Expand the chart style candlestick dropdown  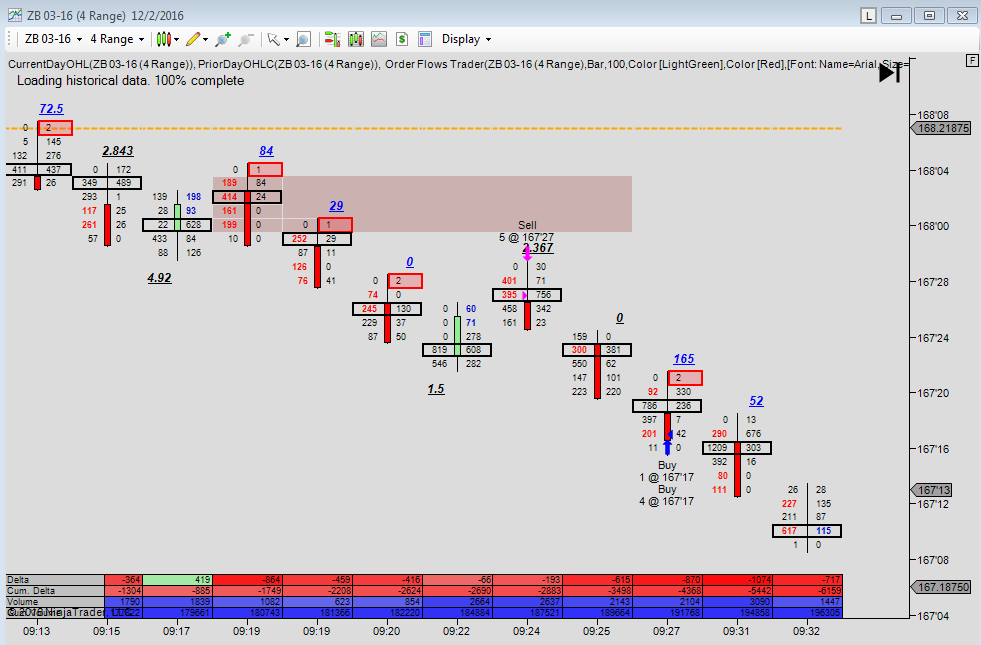click(168, 39)
